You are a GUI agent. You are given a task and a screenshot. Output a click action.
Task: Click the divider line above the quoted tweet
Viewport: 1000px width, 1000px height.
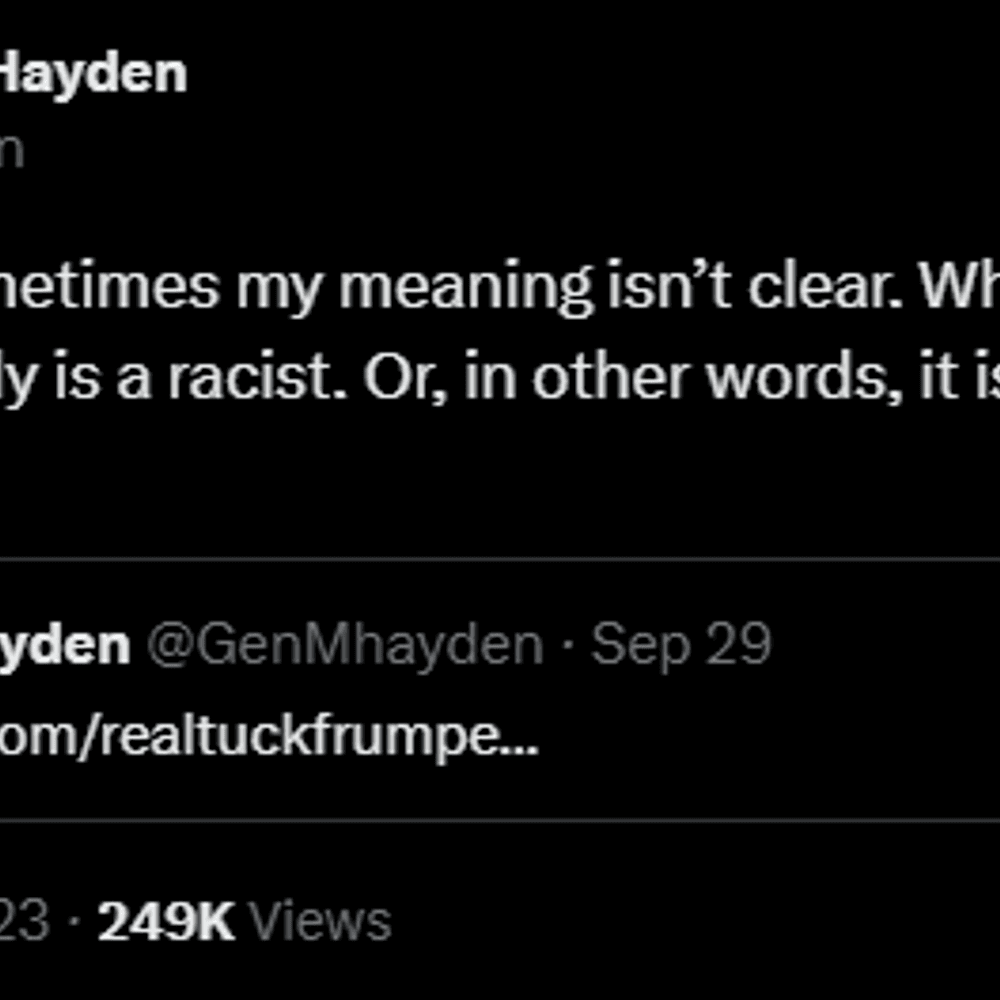point(500,560)
